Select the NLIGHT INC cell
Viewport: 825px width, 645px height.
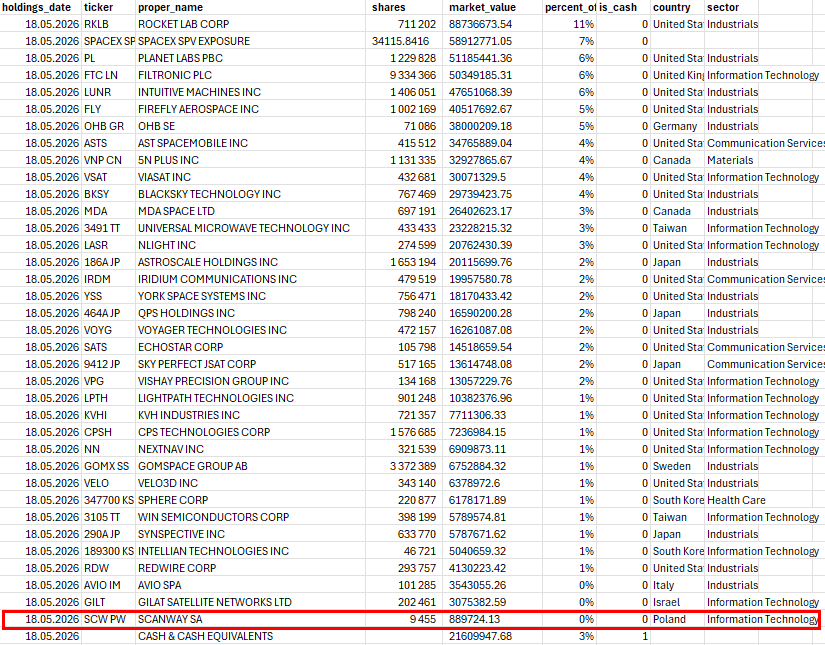tap(250, 245)
